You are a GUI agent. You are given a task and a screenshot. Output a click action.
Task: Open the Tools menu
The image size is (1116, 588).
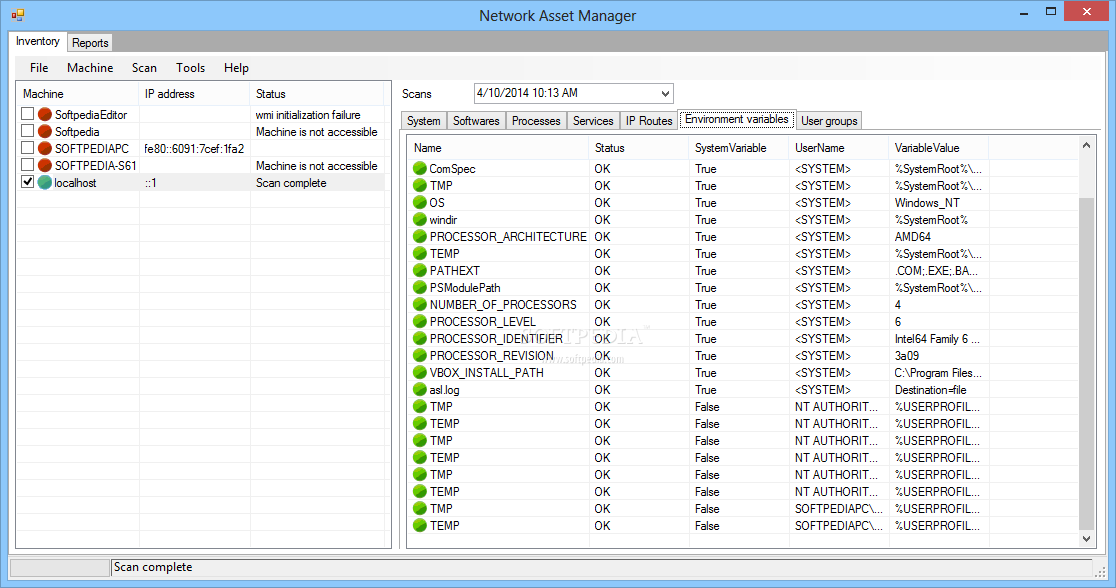191,68
